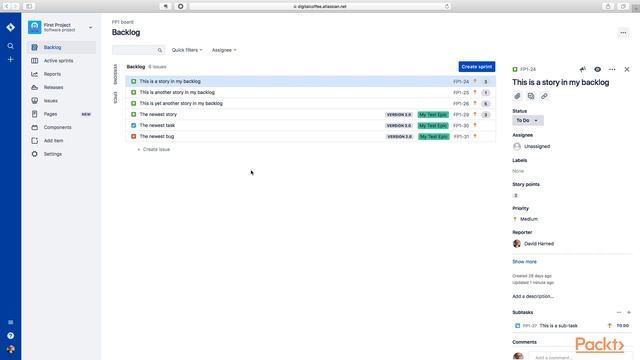
Task: Click My Test Epic tag on The newest bug
Action: (x=433, y=137)
